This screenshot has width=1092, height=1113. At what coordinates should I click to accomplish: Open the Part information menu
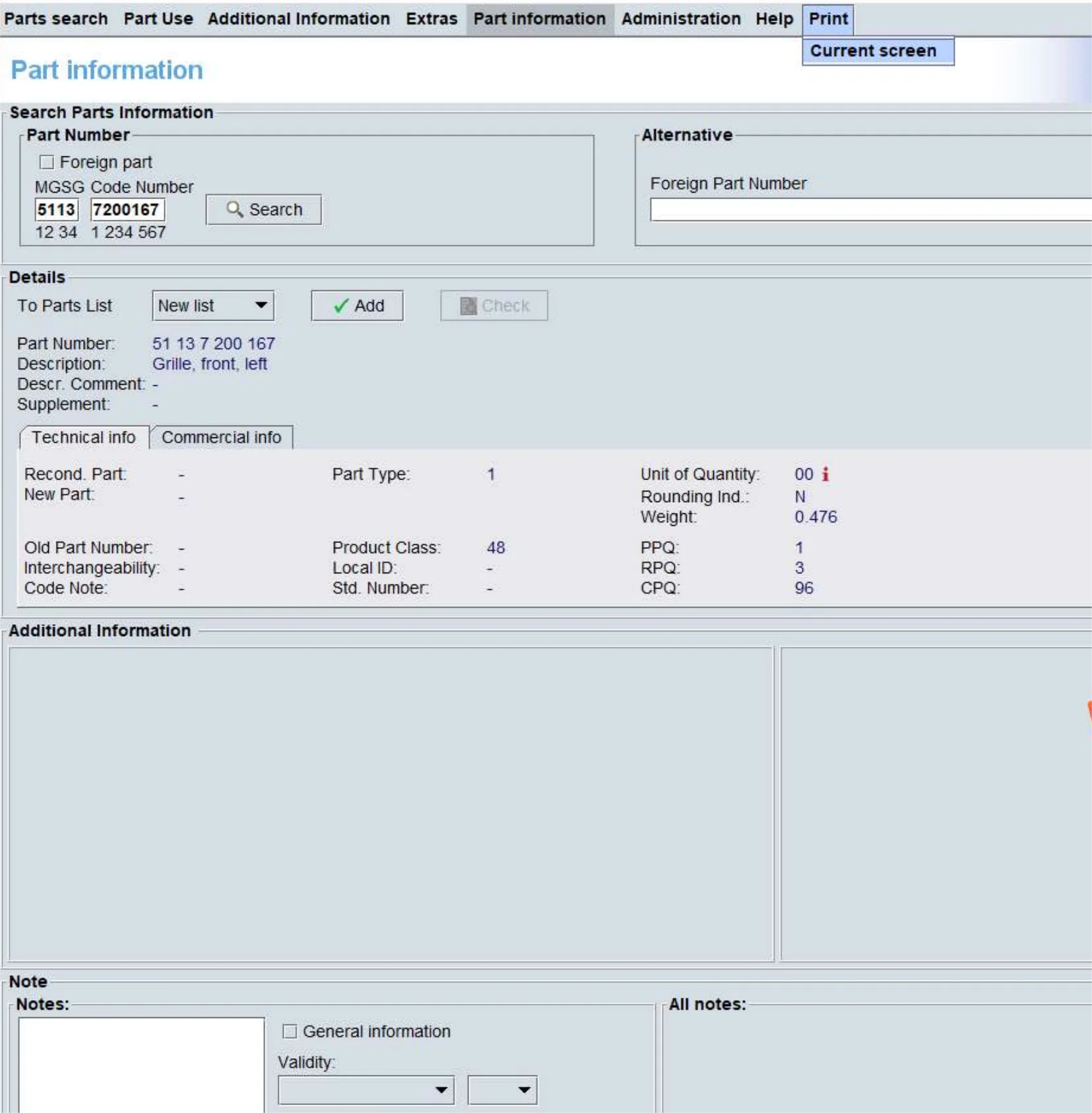tap(540, 18)
